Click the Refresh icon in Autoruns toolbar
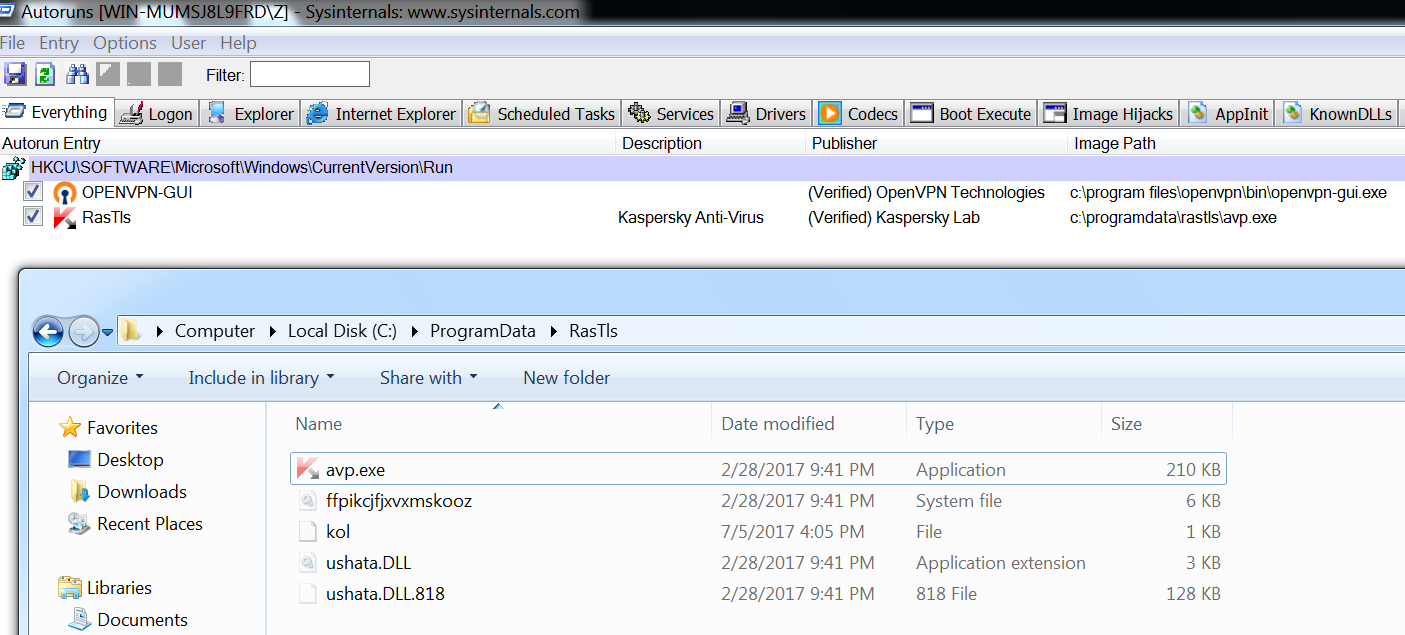Image resolution: width=1405 pixels, height=635 pixels. 45,74
